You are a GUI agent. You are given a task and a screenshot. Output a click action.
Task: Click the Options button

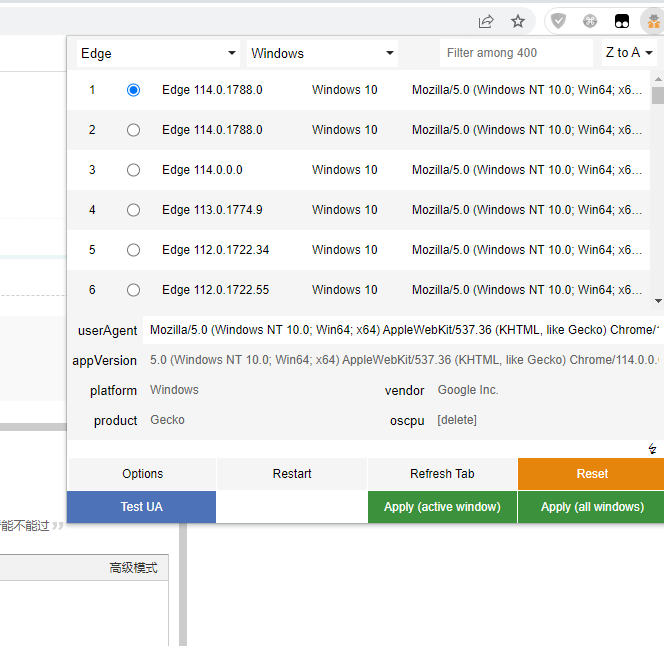(142, 474)
